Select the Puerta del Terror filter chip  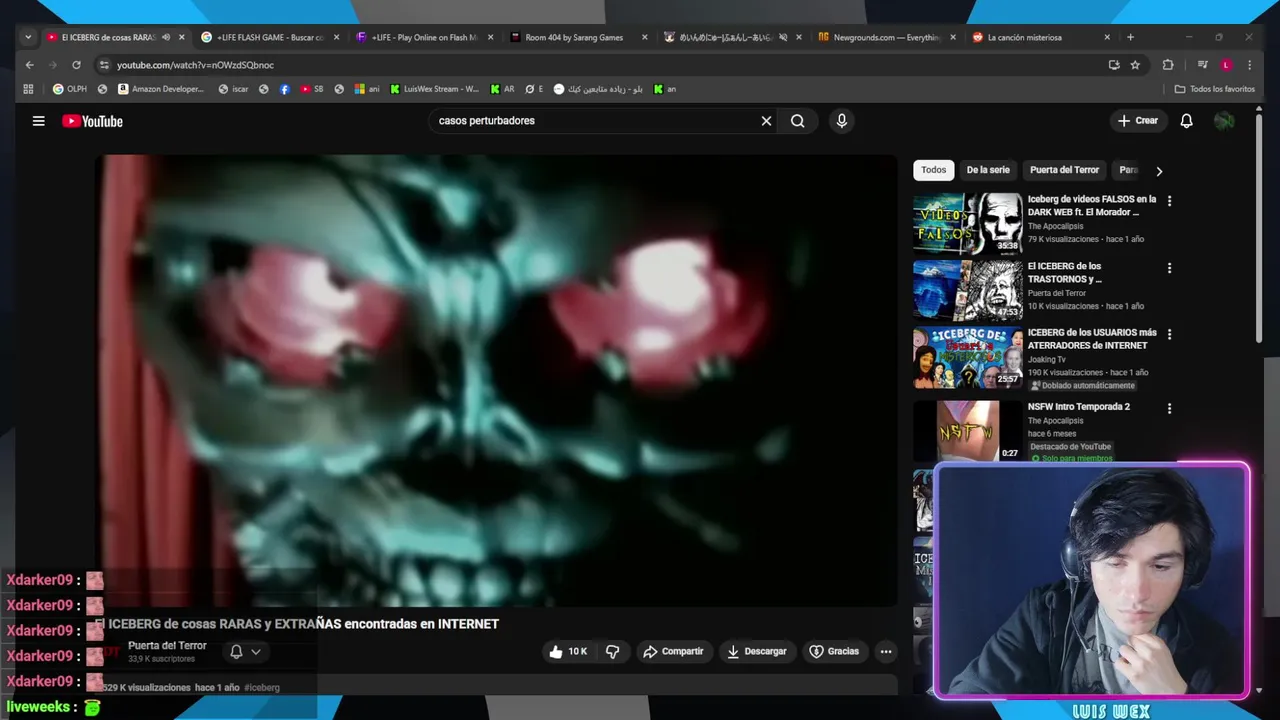[x=1064, y=170]
